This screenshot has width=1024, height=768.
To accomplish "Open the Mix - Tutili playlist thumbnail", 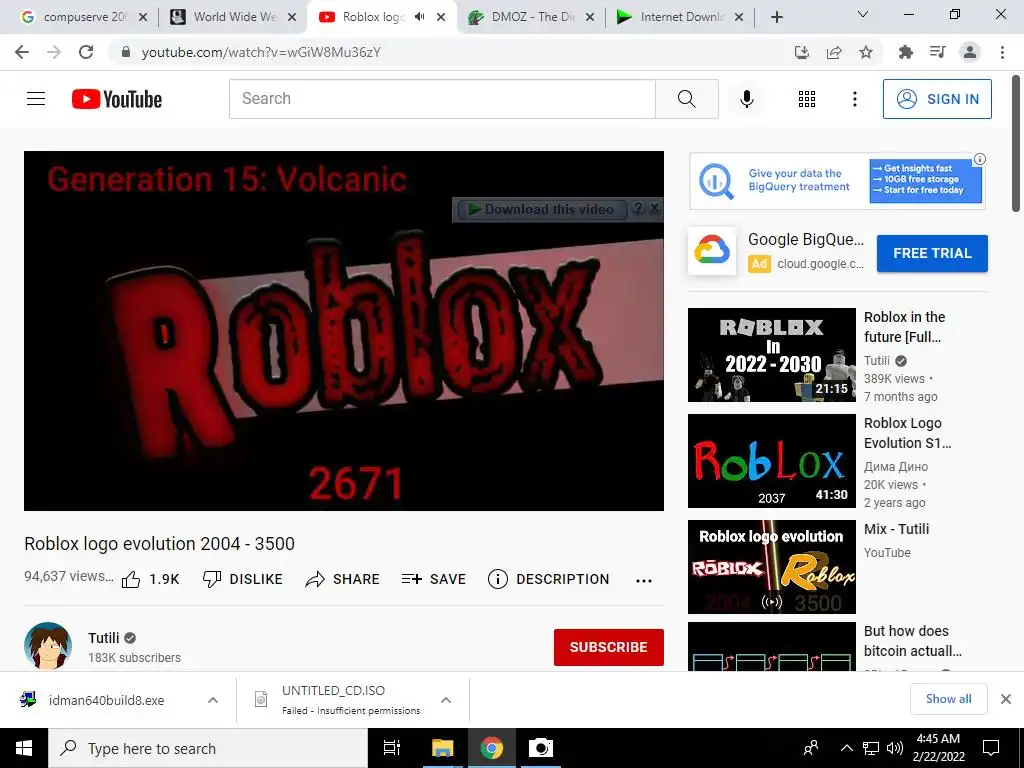I will tap(771, 567).
